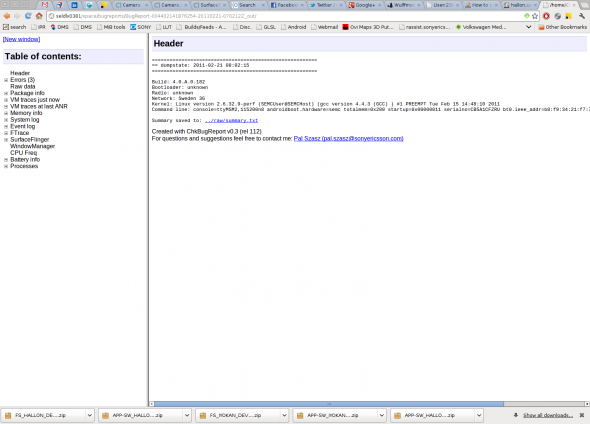Expand the SurfaceFlinger tree node
This screenshot has height=424, width=590.
click(6, 140)
